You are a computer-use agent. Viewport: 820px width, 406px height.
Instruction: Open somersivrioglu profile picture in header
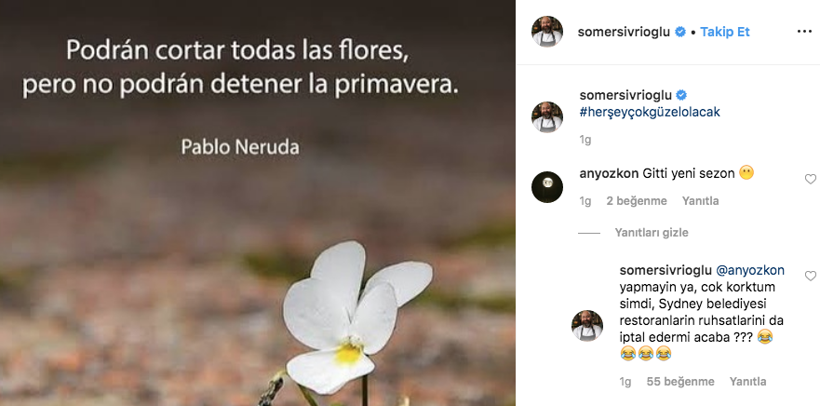coord(547,31)
